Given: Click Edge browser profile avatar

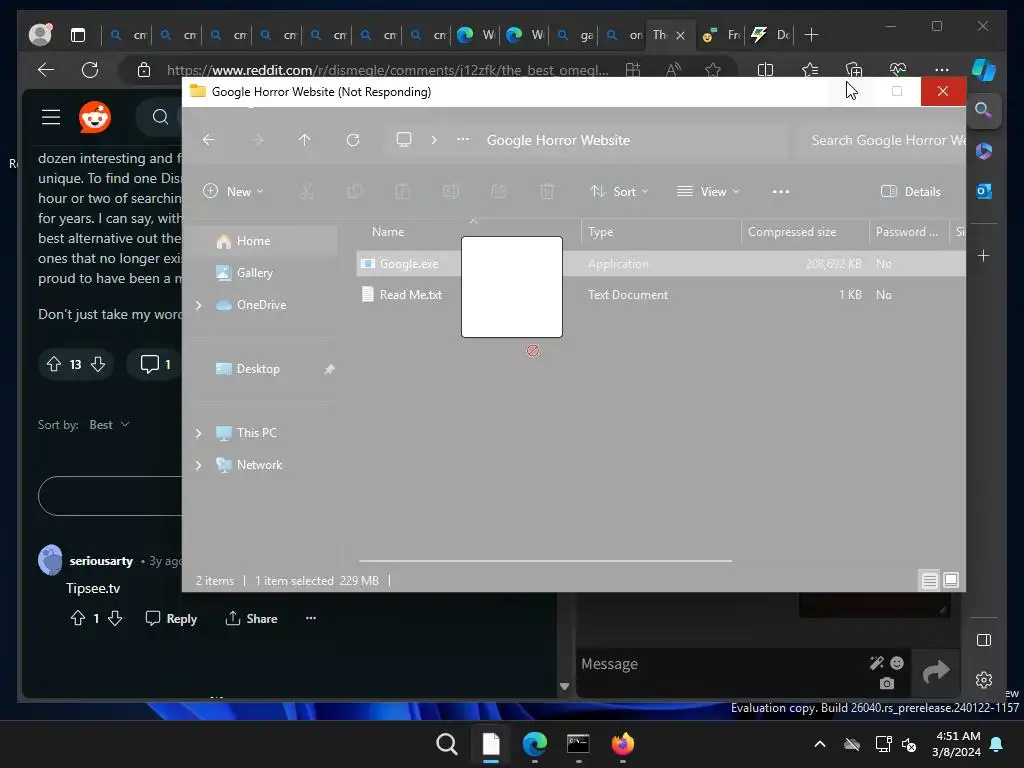Looking at the screenshot, I should pos(40,35).
